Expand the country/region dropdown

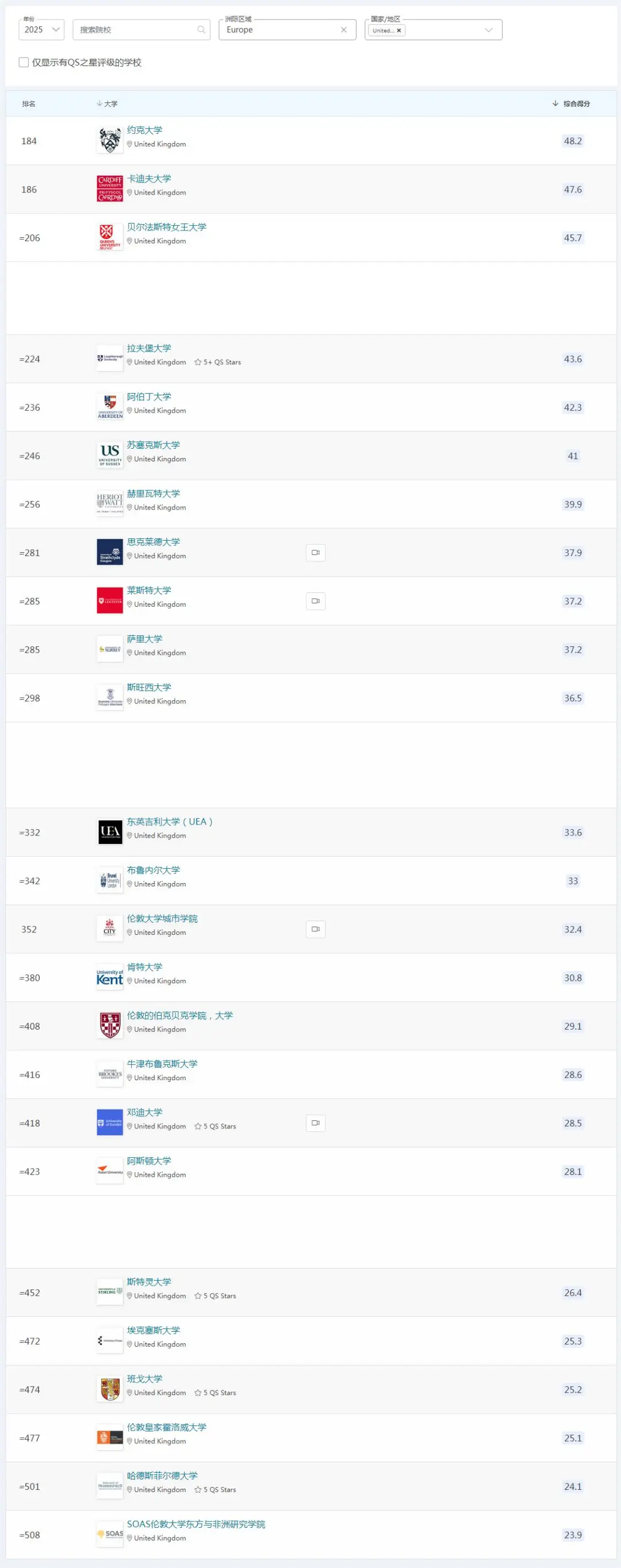(488, 30)
